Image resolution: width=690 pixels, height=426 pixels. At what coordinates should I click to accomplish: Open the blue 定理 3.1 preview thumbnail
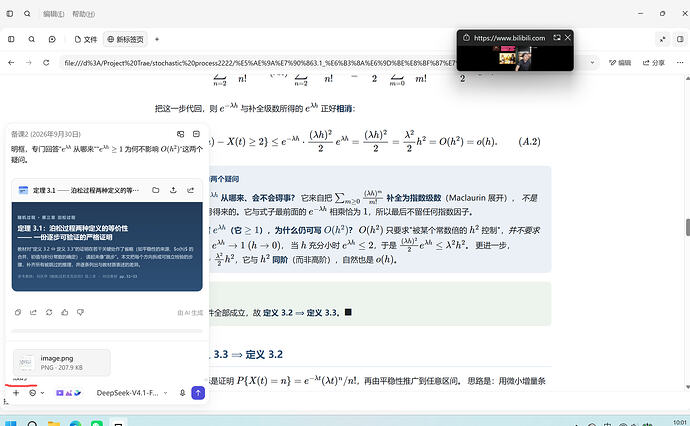pyautogui.click(x=107, y=246)
